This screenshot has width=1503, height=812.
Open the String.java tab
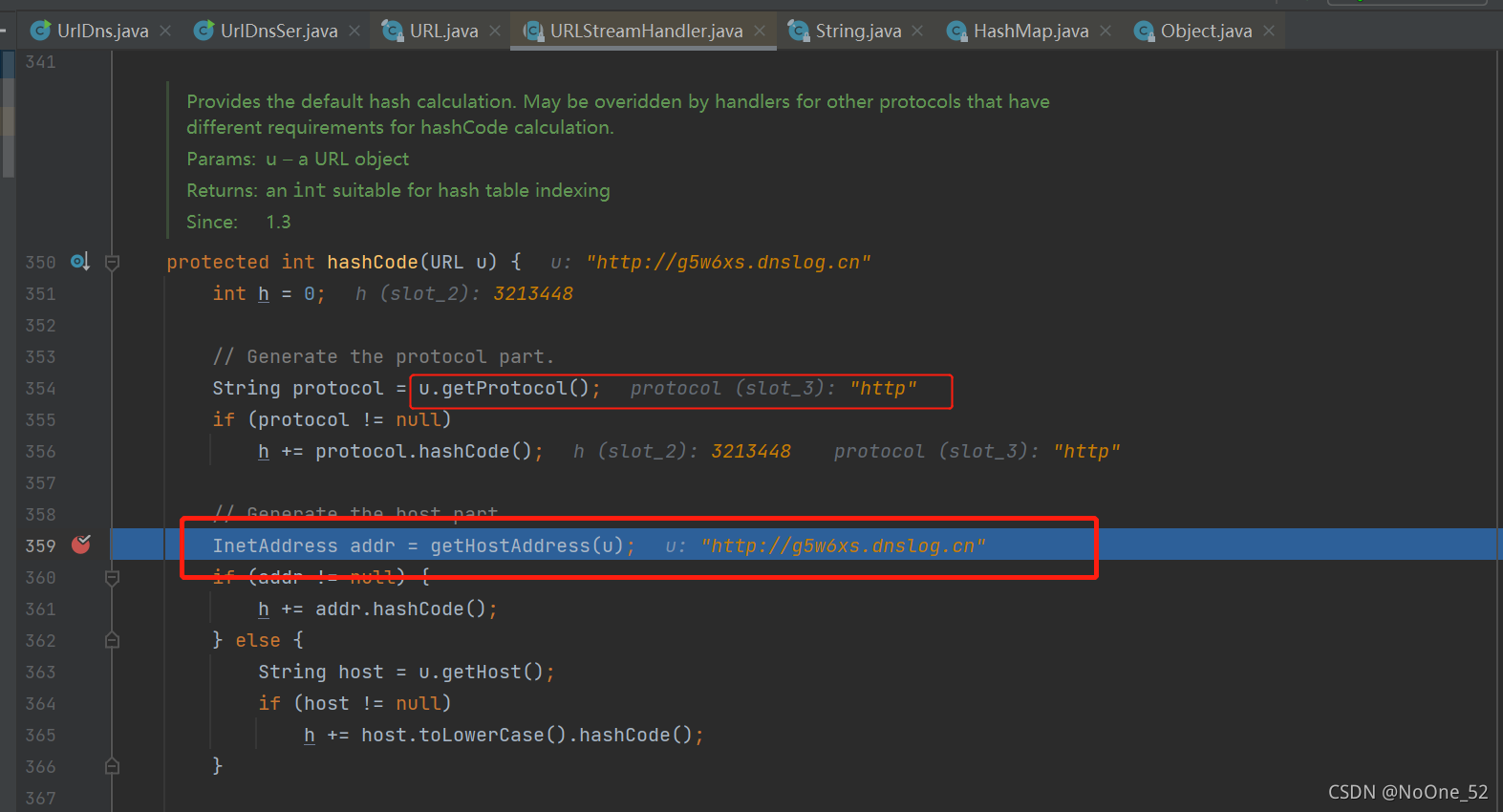[858, 31]
